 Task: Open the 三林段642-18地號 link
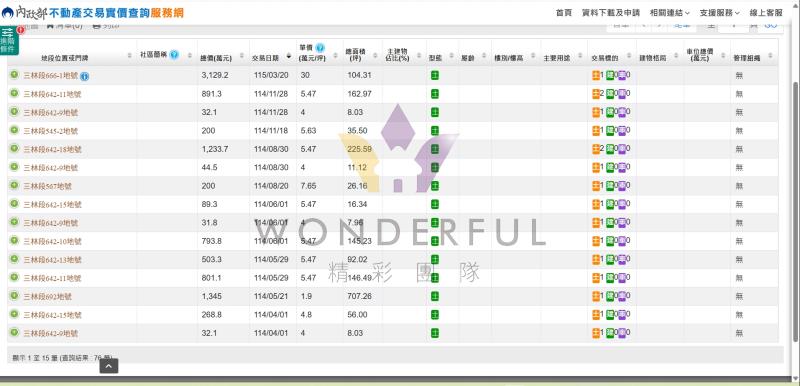pos(53,149)
